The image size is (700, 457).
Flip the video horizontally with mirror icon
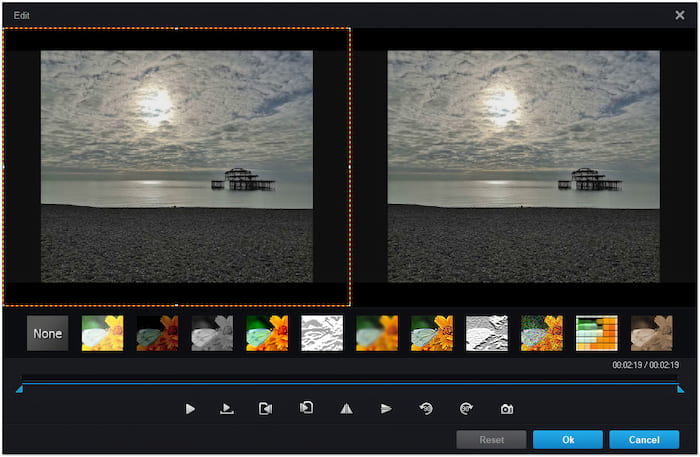point(347,409)
